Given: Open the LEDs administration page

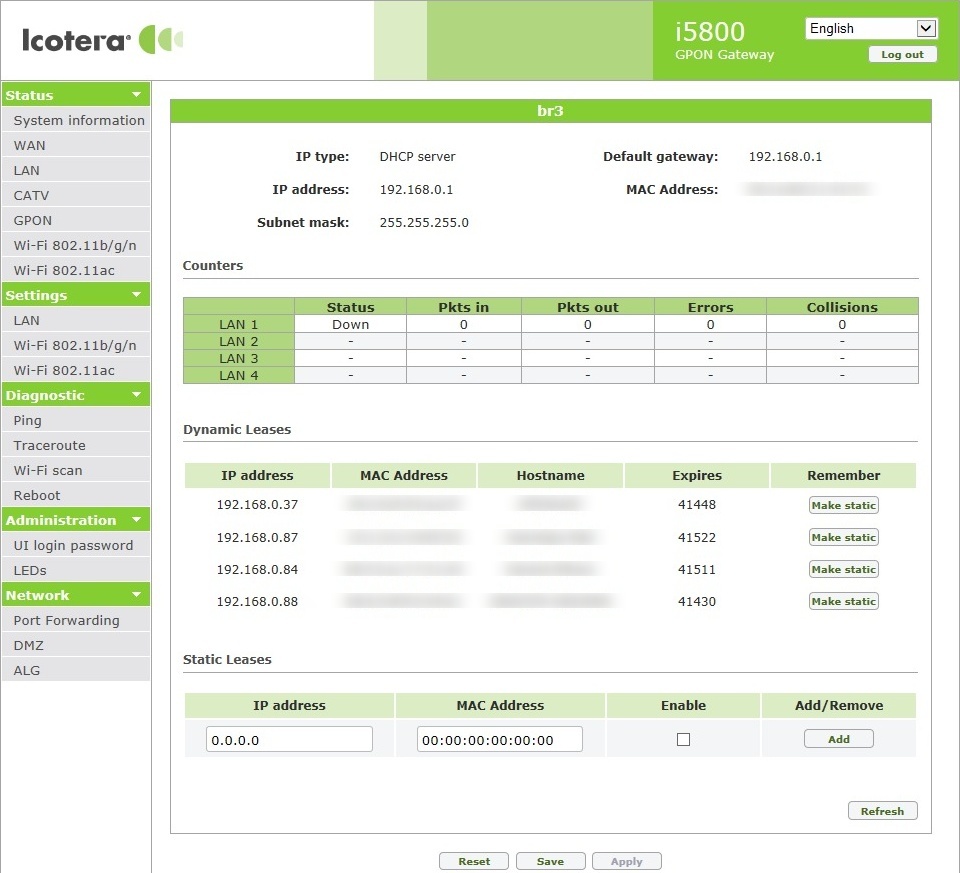Looking at the screenshot, I should (x=29, y=570).
